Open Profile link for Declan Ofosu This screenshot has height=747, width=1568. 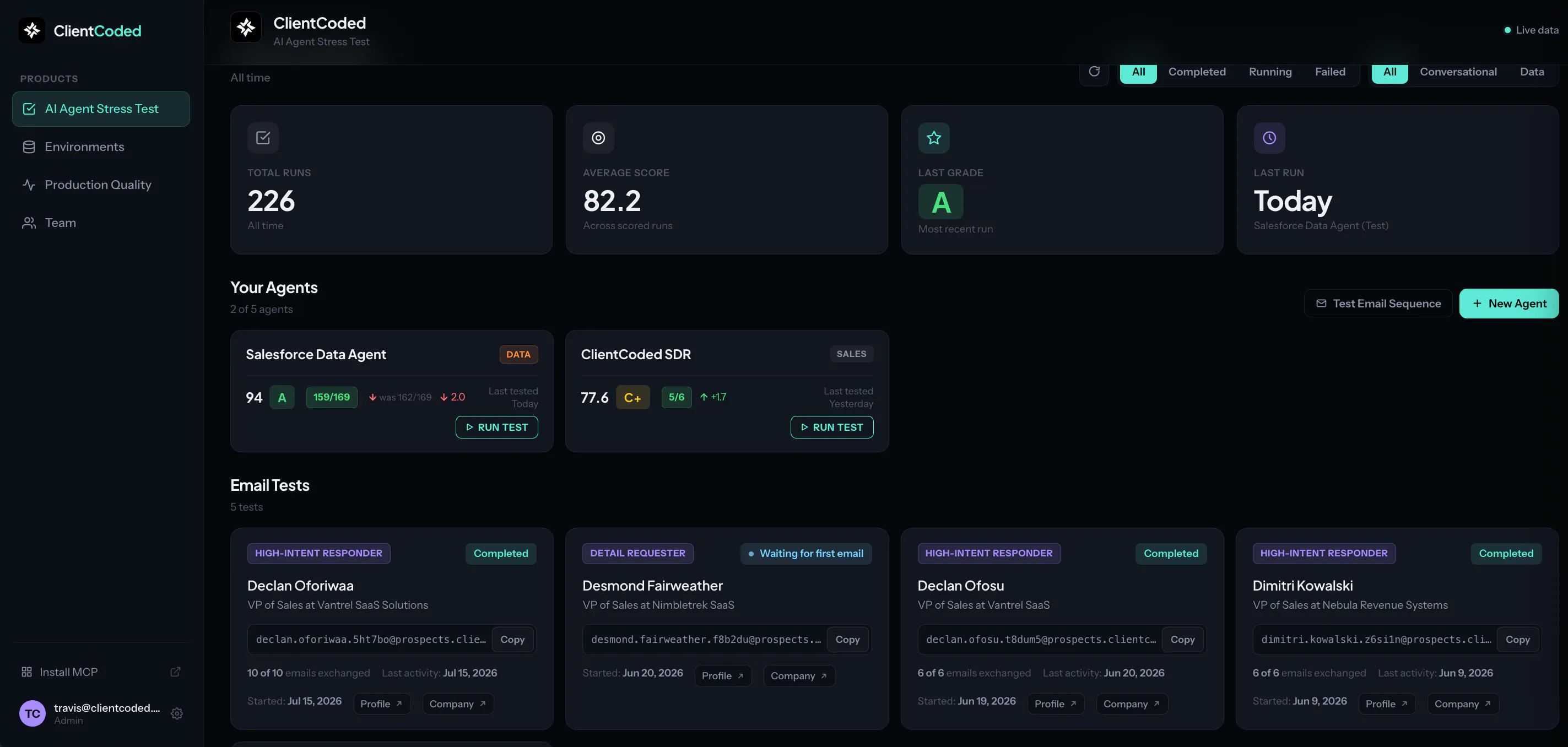pyautogui.click(x=1056, y=704)
